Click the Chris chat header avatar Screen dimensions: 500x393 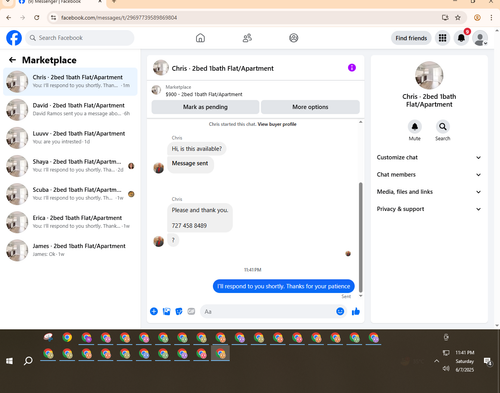[x=161, y=68]
